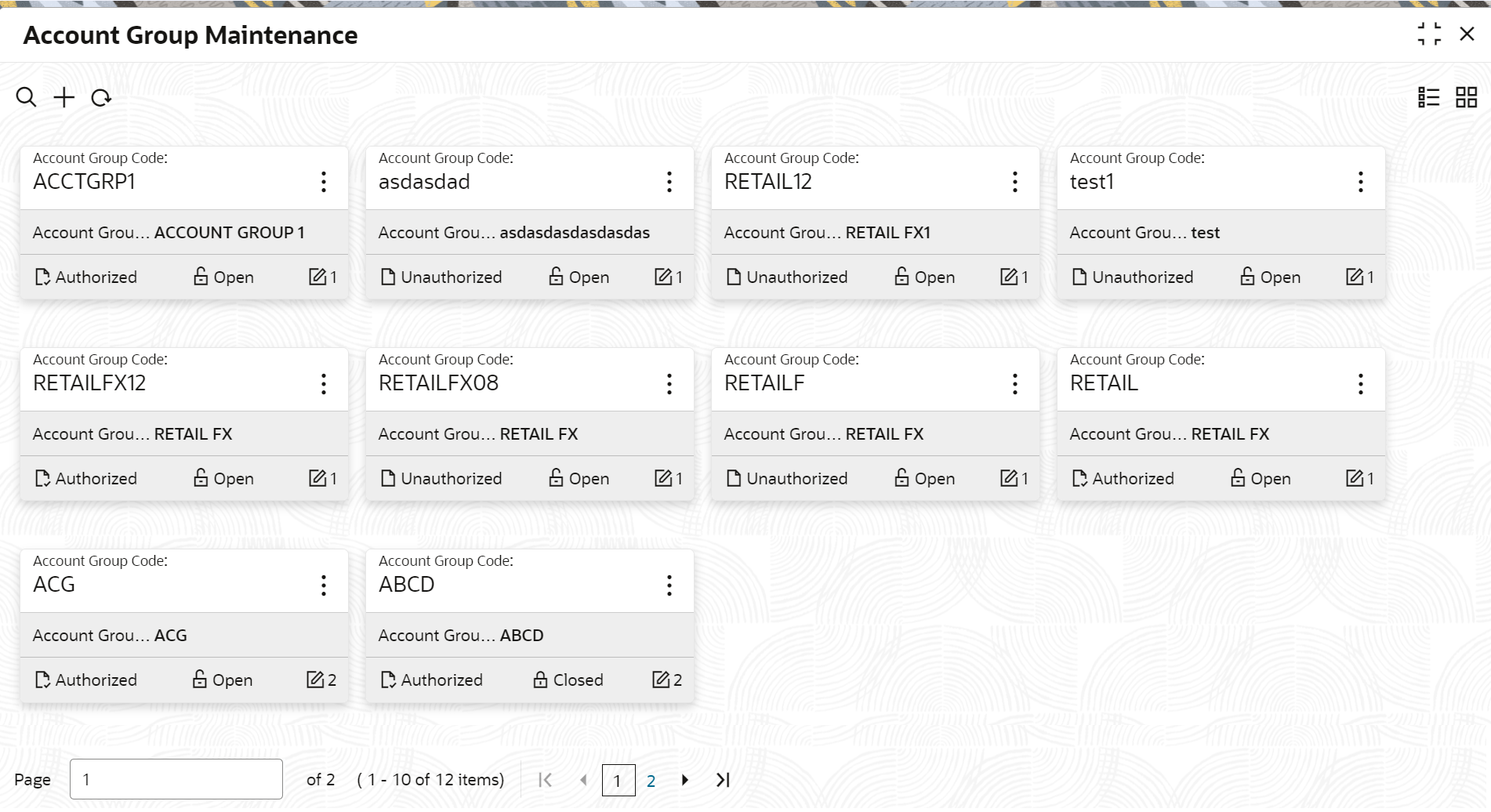The height and width of the screenshot is (812, 1491).
Task: Open the ACCTGRP1 card options menu
Action: (x=323, y=182)
